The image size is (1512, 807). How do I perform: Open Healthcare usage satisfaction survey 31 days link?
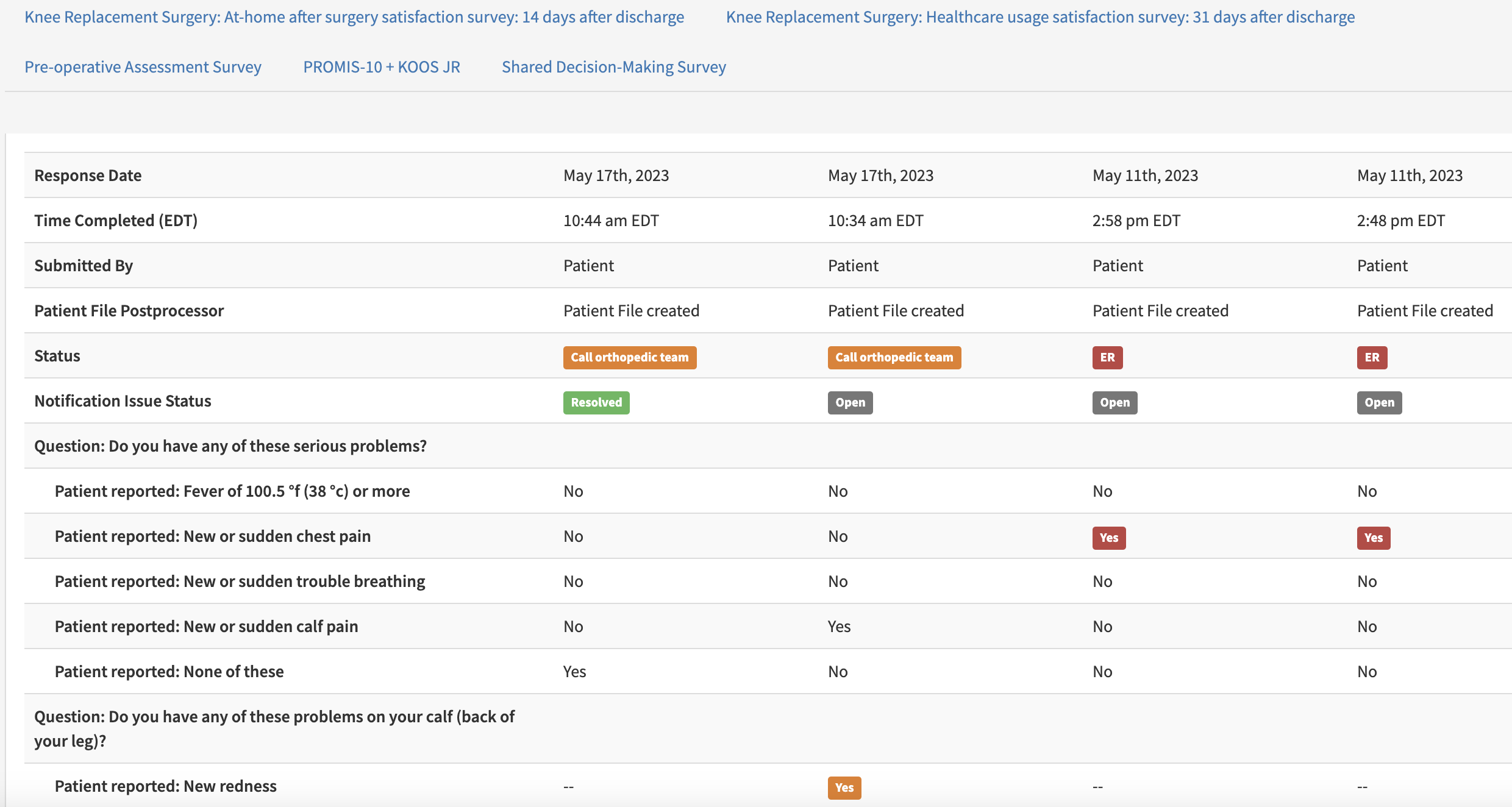tap(1040, 17)
